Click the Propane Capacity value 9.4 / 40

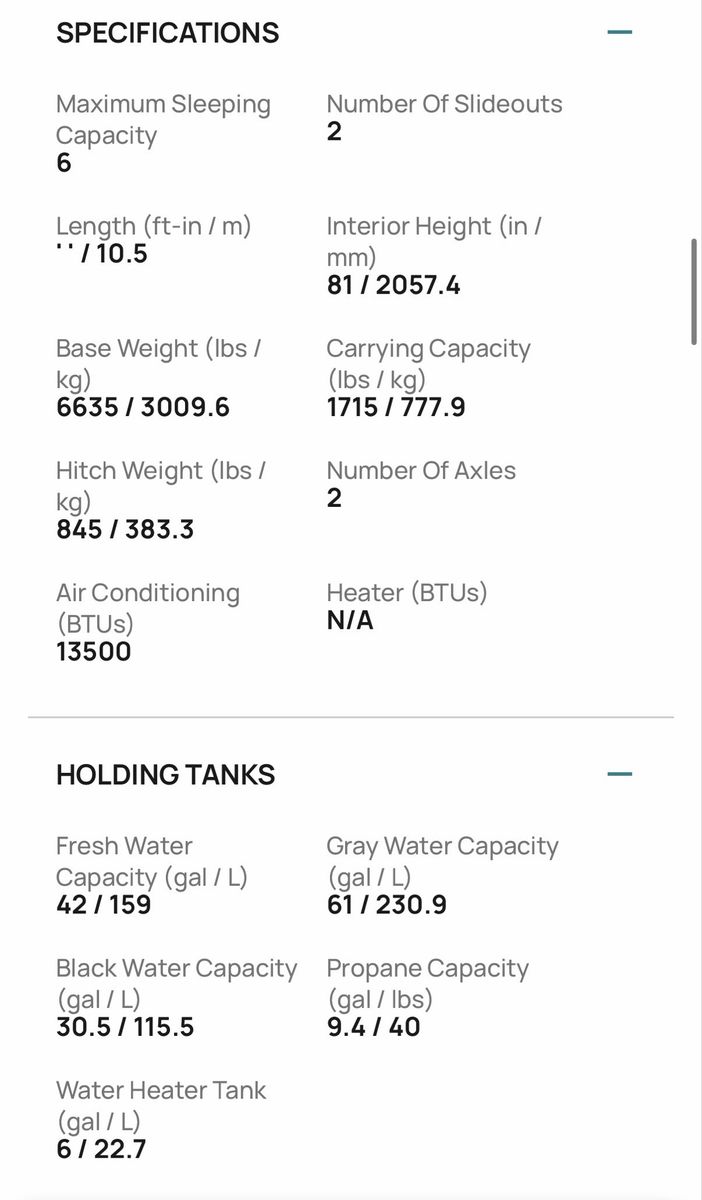(x=374, y=1027)
